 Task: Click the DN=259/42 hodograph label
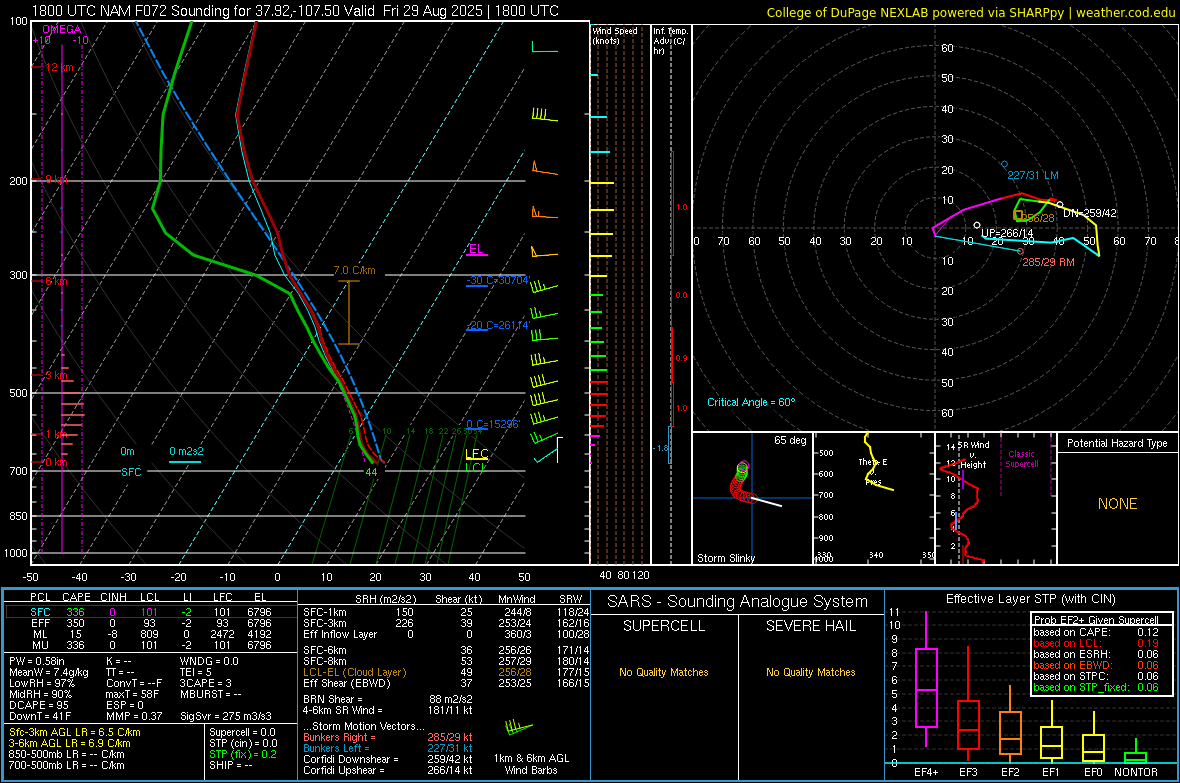[x=1090, y=213]
